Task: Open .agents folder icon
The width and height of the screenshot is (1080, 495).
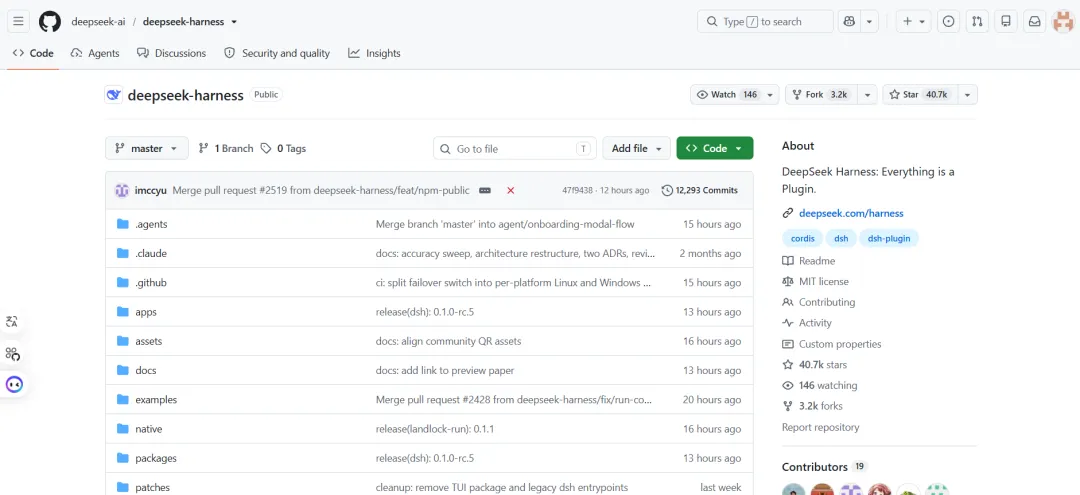Action: click(123, 224)
